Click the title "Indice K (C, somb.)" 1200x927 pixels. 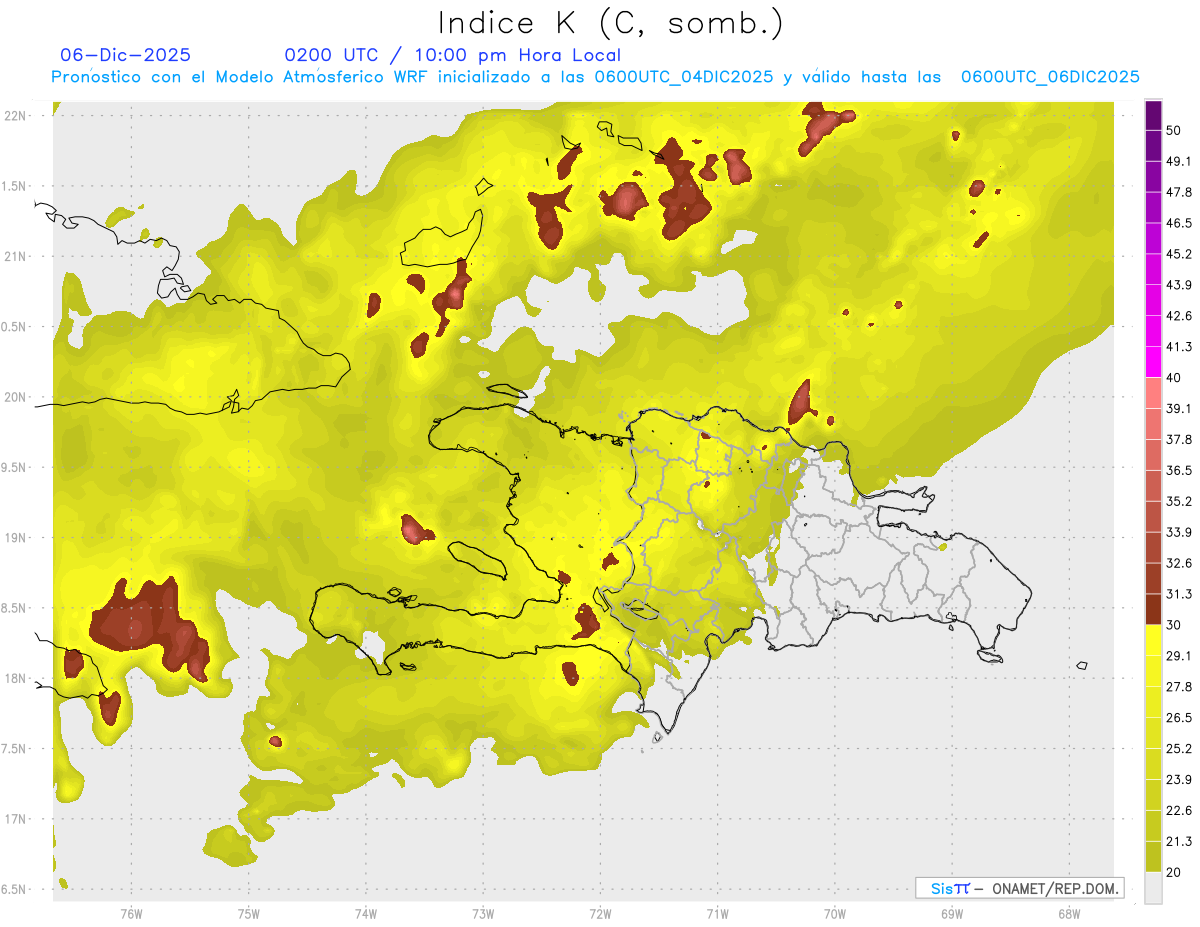(x=610, y=23)
